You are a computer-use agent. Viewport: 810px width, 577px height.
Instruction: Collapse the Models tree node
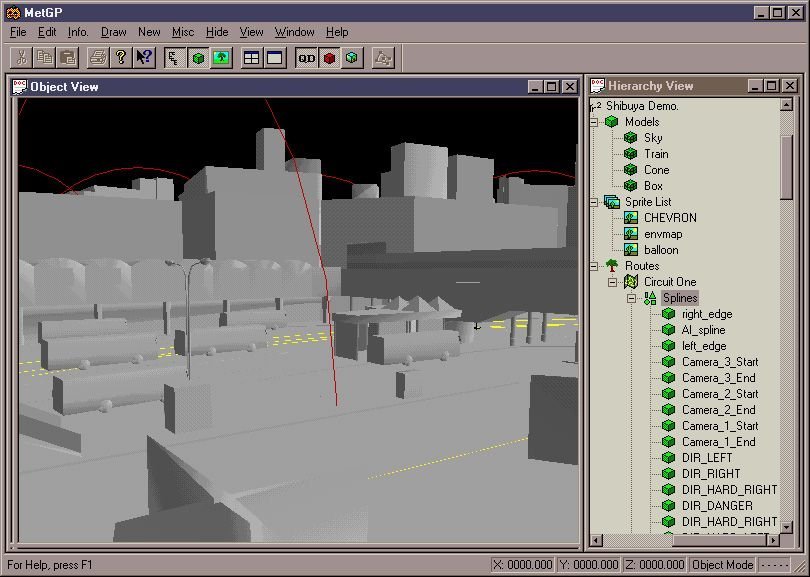coord(594,122)
